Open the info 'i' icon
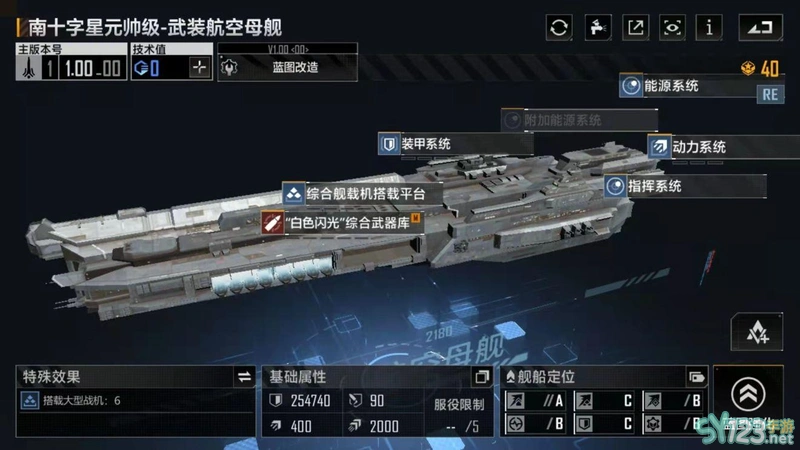 point(709,27)
